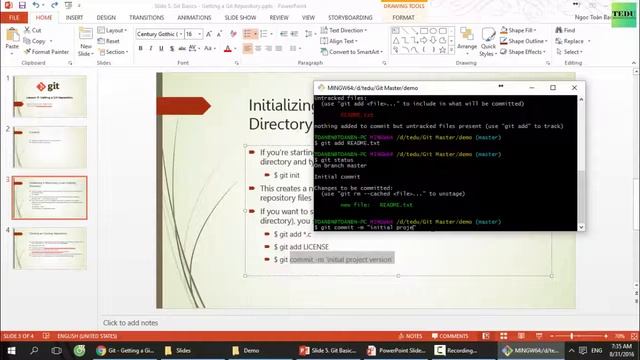
Task: Click to add notes area
Action: click(131, 323)
